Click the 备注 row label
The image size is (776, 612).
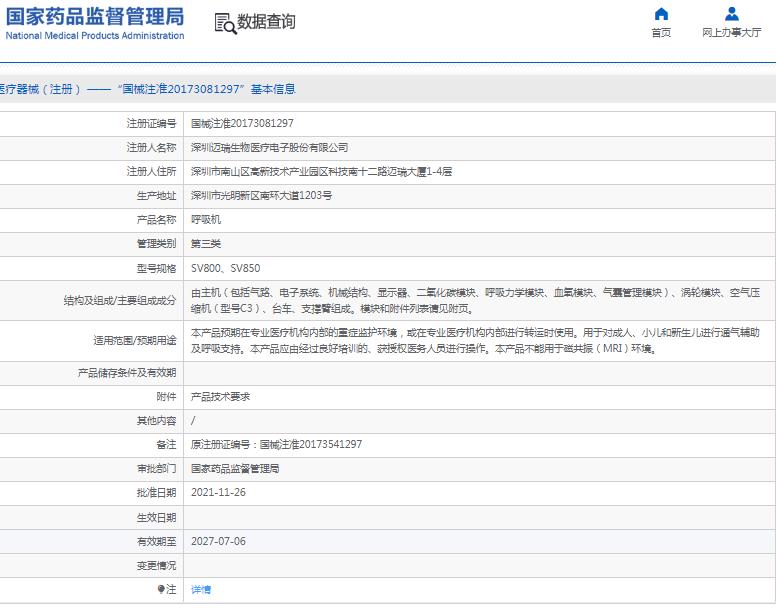(166, 444)
